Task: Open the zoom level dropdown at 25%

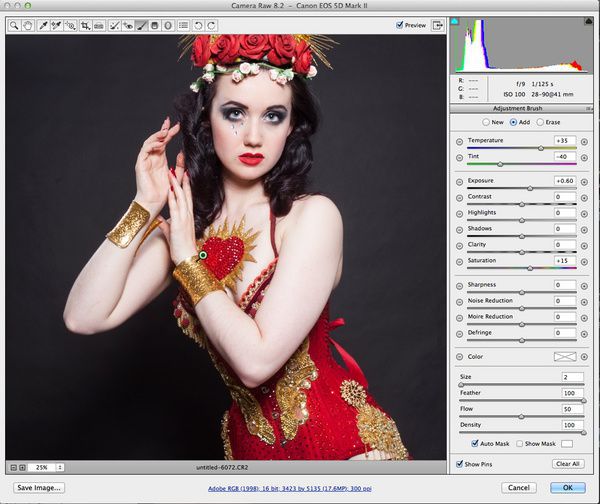Action: [59, 467]
